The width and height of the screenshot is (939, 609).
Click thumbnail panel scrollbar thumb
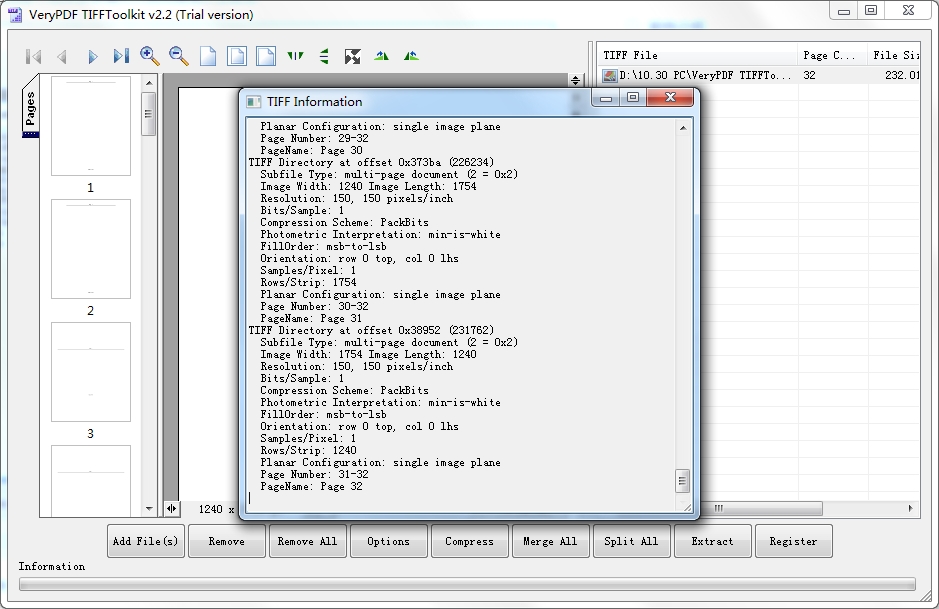[x=149, y=114]
